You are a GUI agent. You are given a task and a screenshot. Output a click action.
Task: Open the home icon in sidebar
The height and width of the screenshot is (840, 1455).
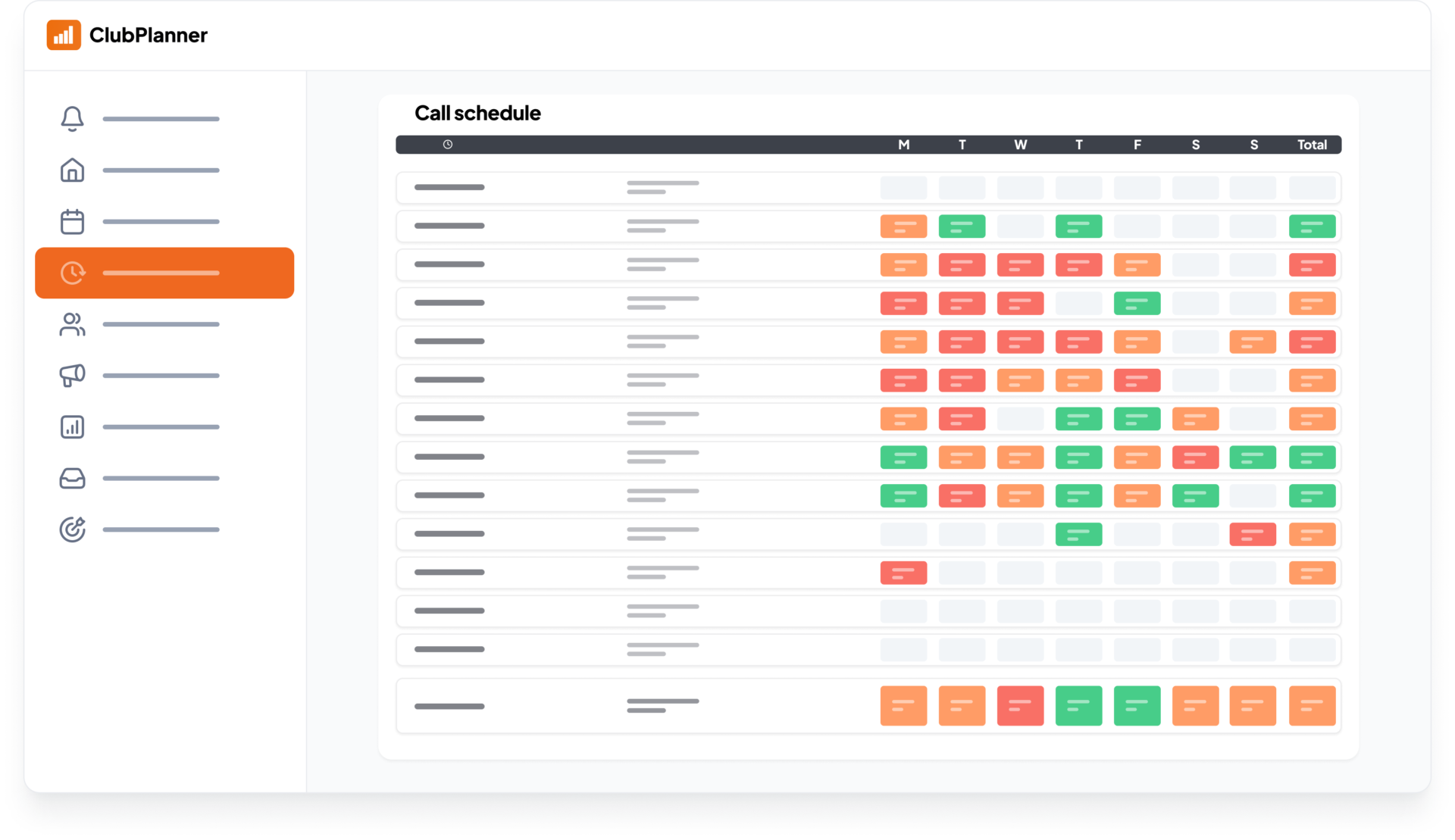point(72,170)
